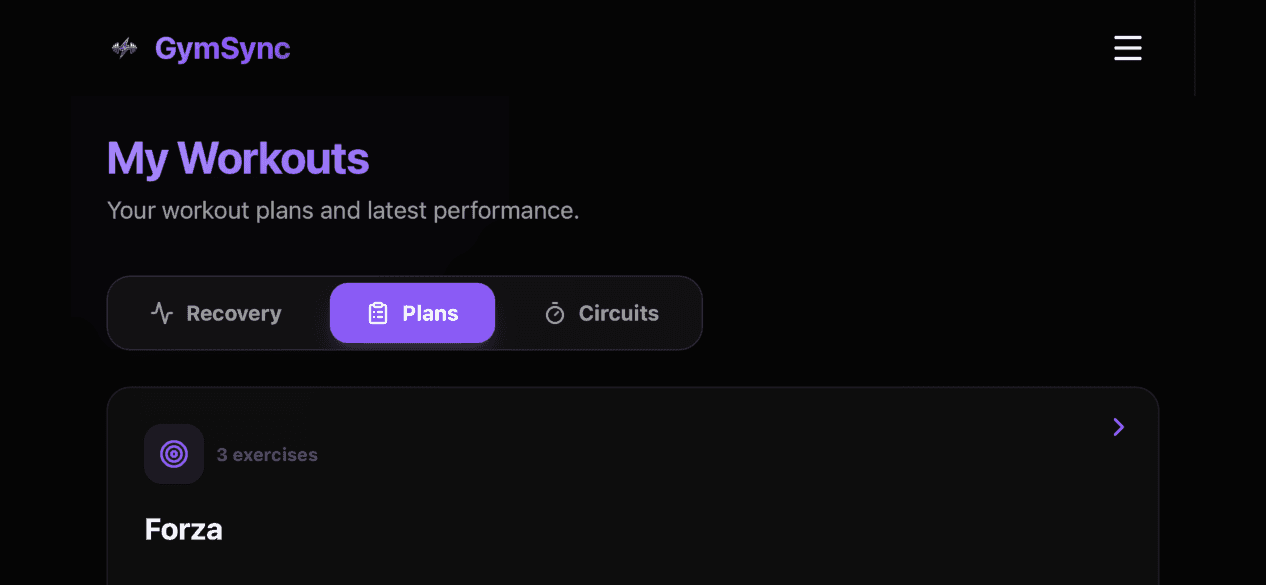1266x585 pixels.
Task: Open the Forza workout plan title
Action: (183, 529)
